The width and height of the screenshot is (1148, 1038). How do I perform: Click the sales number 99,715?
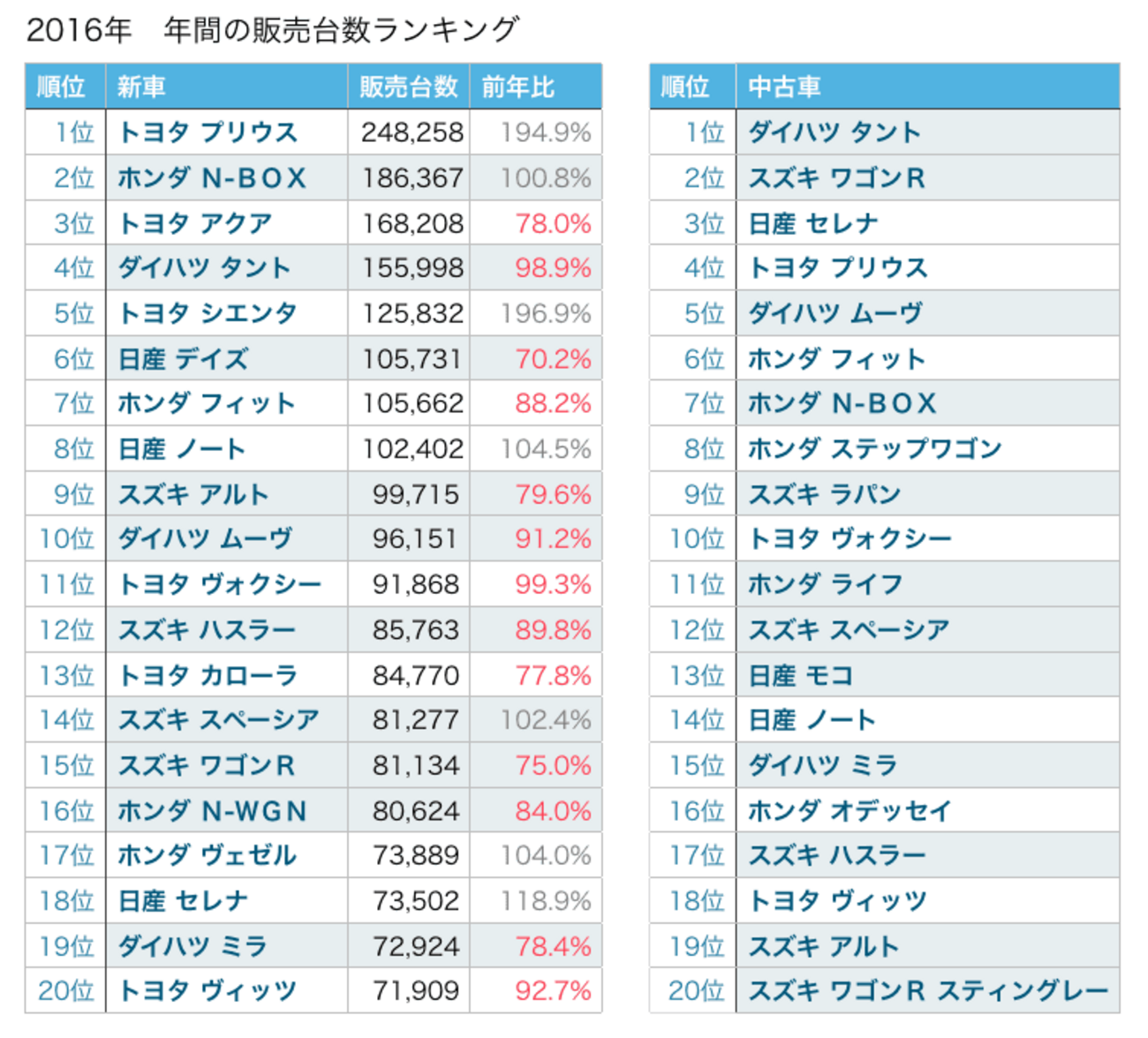click(x=415, y=494)
